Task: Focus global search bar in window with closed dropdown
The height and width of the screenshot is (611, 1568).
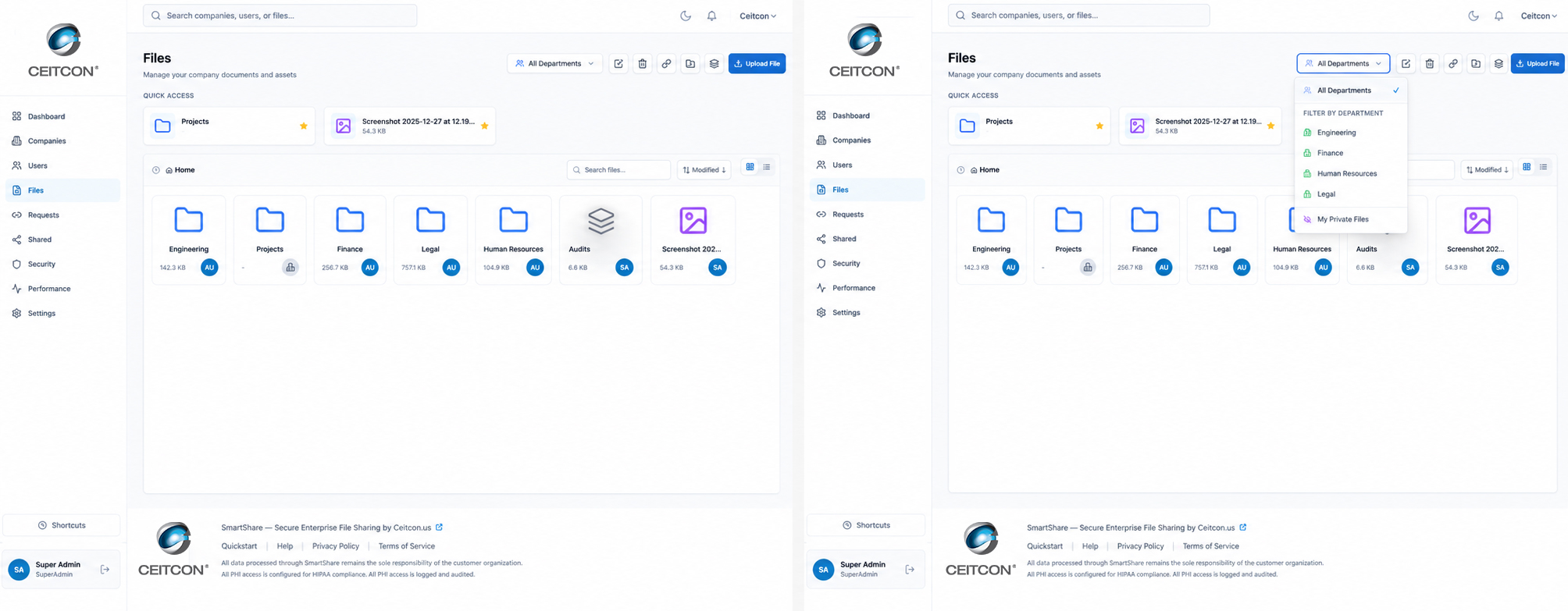Action: [280, 16]
